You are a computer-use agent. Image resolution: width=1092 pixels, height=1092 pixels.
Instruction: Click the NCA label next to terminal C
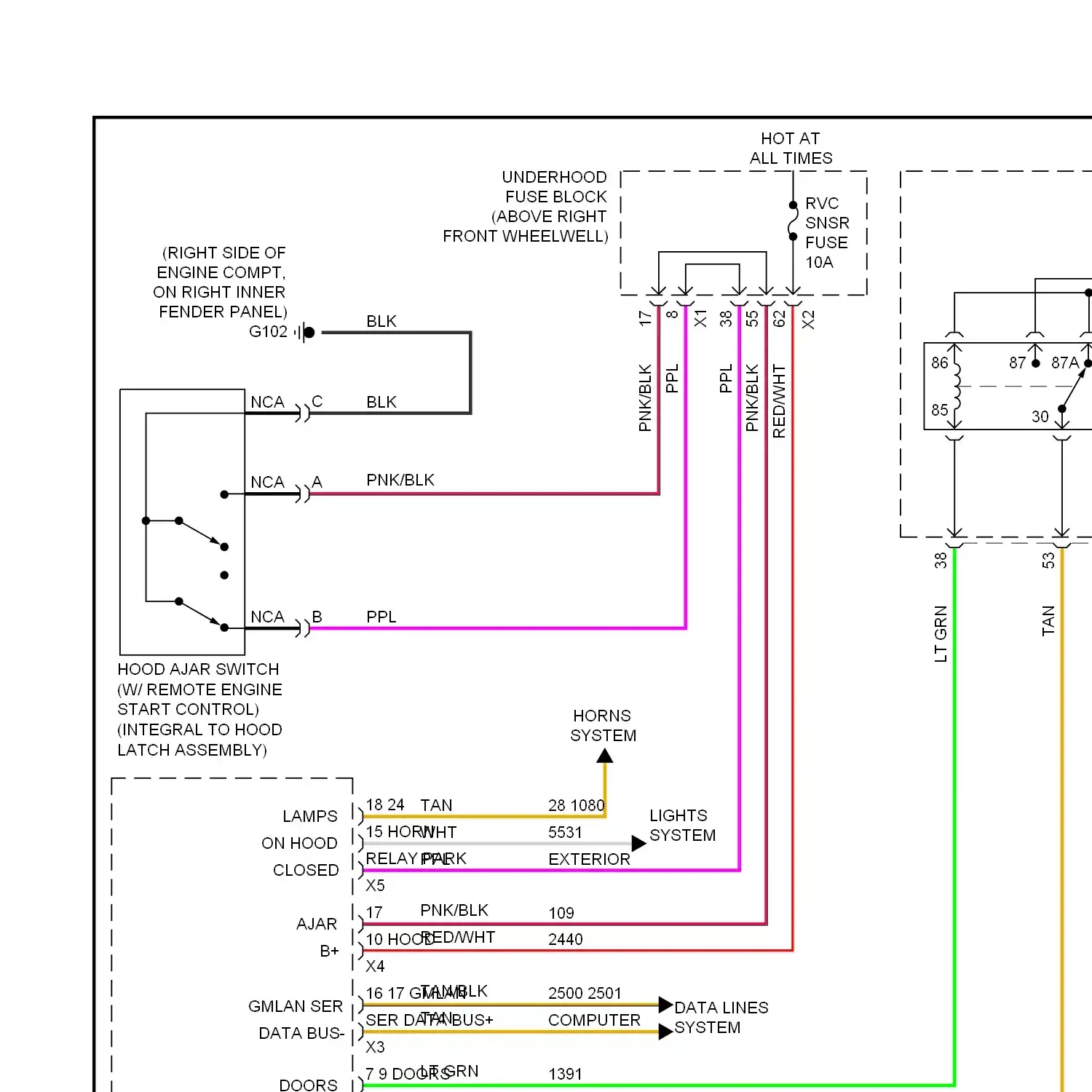267,403
